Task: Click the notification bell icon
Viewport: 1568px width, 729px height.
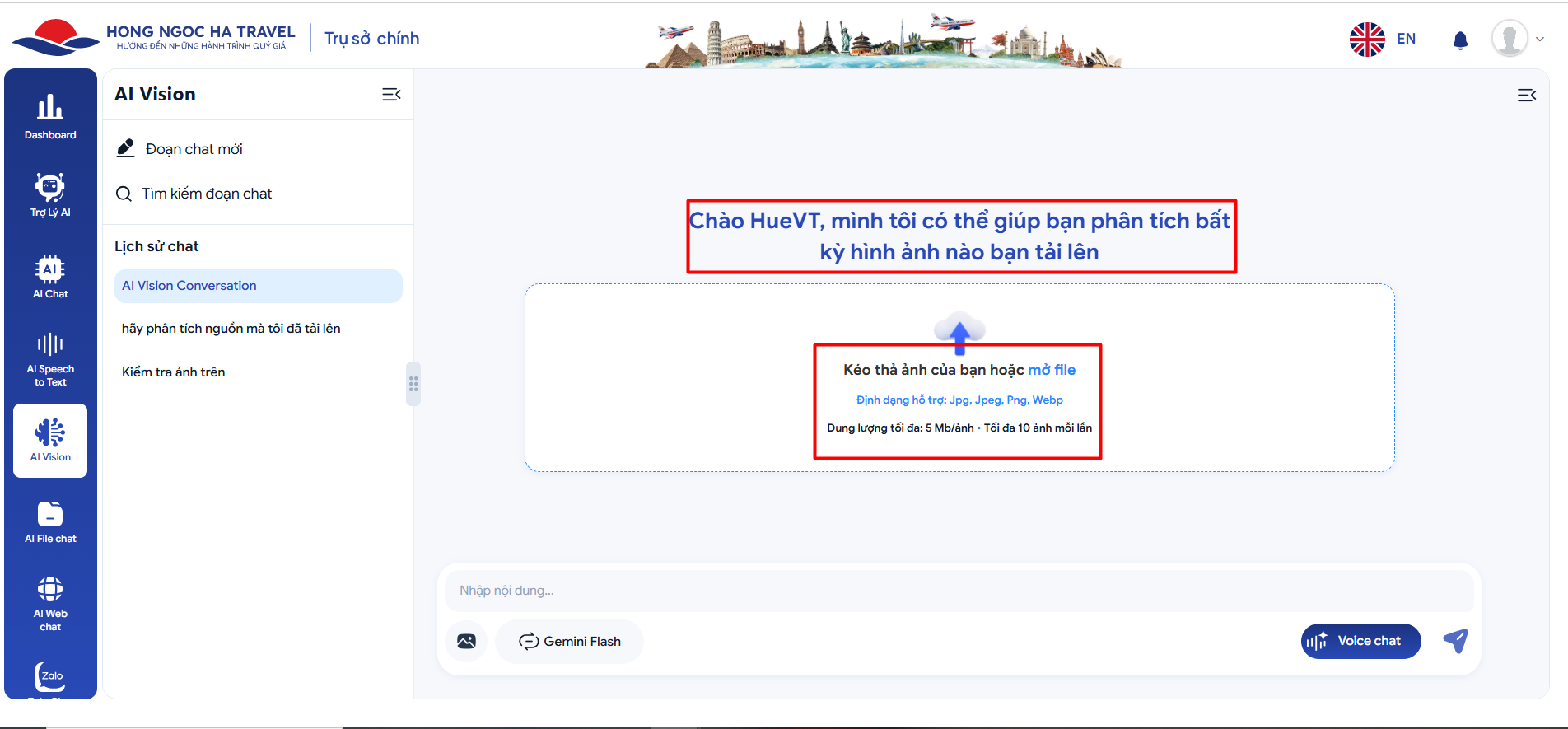Action: click(1460, 40)
